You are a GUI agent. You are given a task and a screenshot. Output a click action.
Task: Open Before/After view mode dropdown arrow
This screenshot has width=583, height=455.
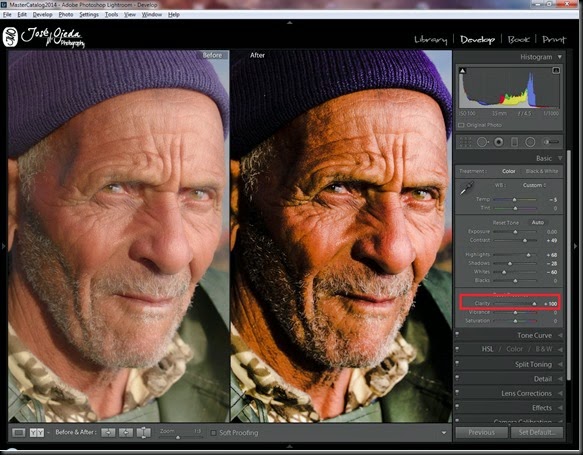[x=48, y=433]
